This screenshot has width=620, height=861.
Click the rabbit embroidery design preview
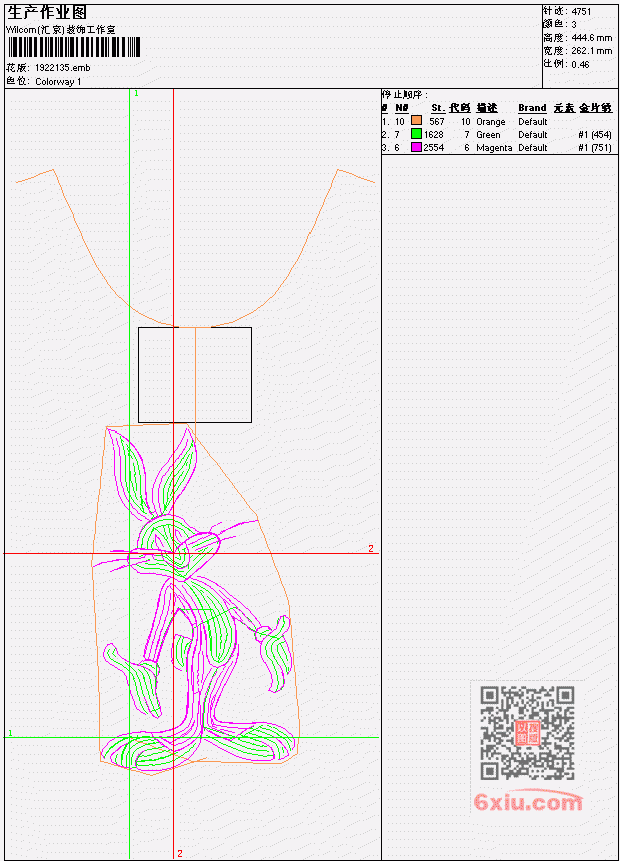tap(195, 599)
